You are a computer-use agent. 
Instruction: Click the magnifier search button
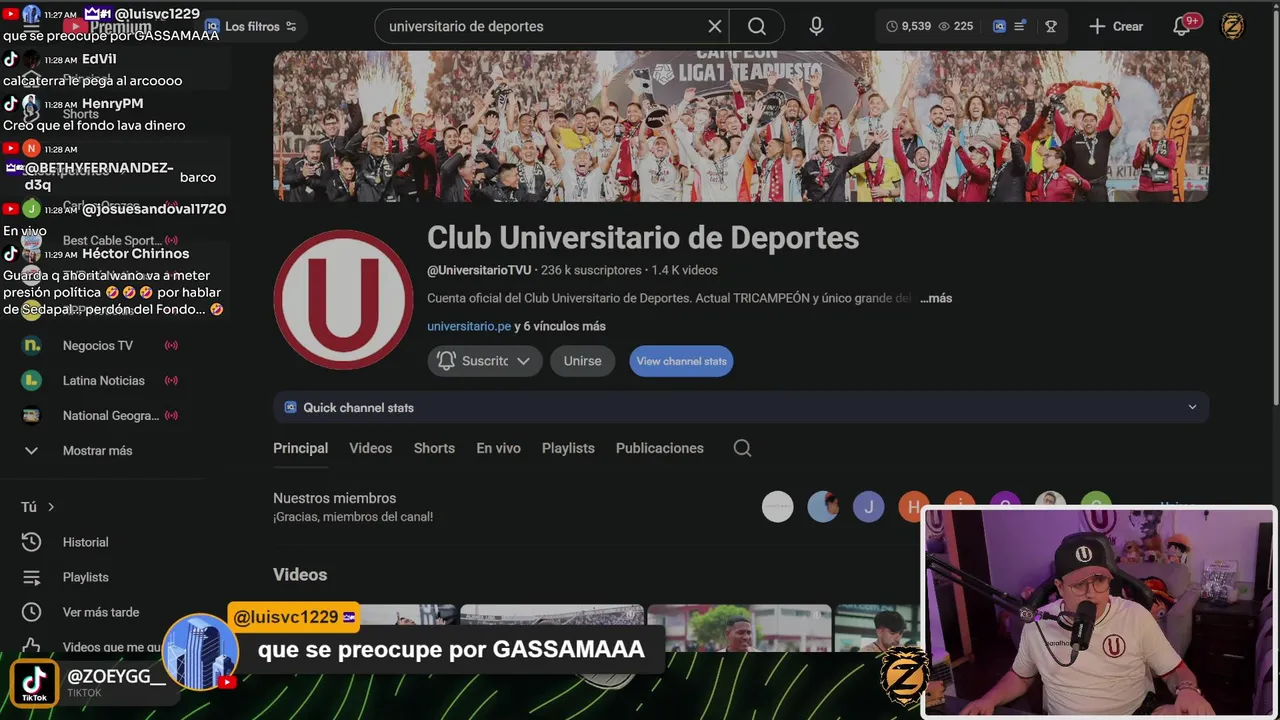757,26
